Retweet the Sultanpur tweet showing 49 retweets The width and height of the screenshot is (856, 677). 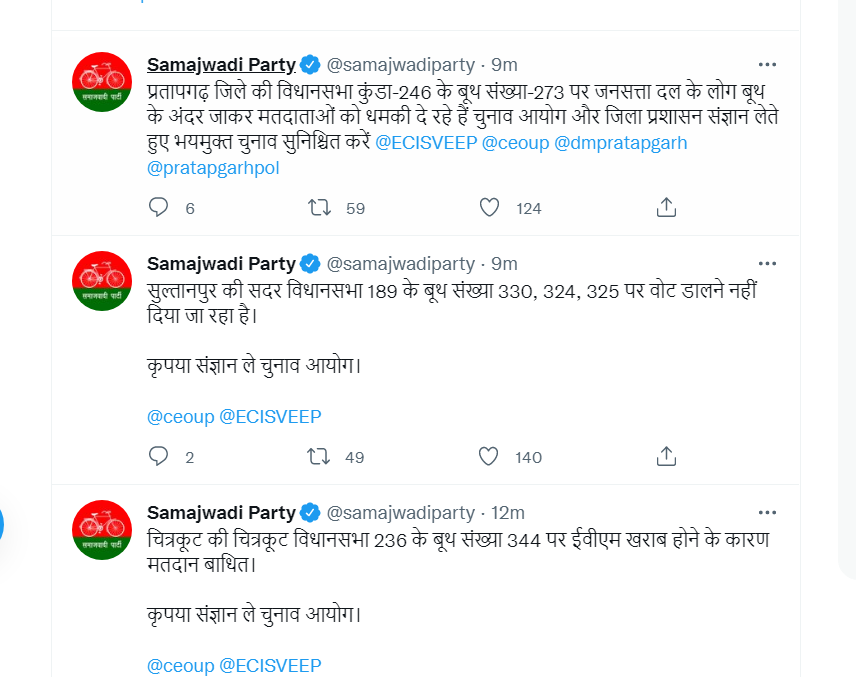pyautogui.click(x=320, y=456)
